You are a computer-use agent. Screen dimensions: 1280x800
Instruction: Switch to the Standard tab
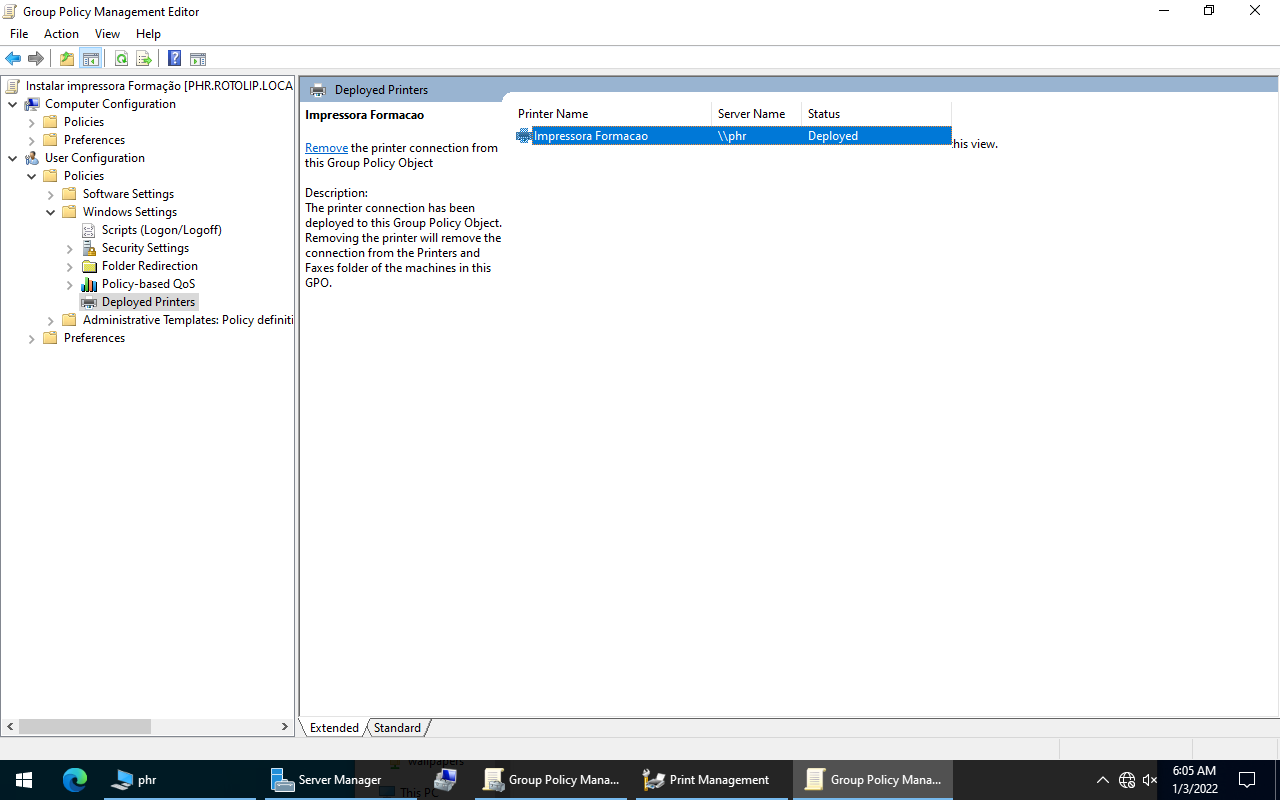tap(397, 728)
